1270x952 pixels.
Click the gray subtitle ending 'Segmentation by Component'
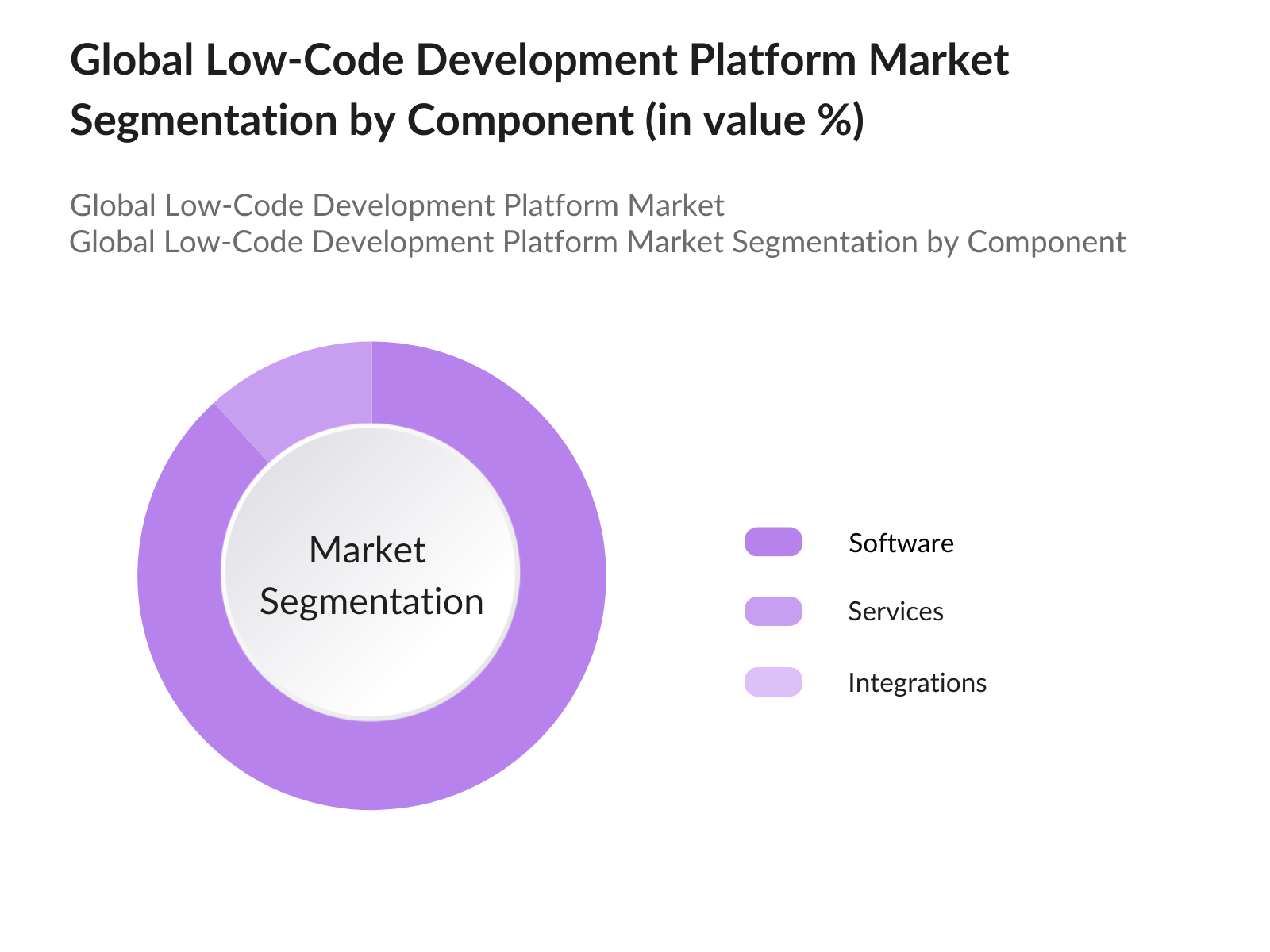[597, 242]
